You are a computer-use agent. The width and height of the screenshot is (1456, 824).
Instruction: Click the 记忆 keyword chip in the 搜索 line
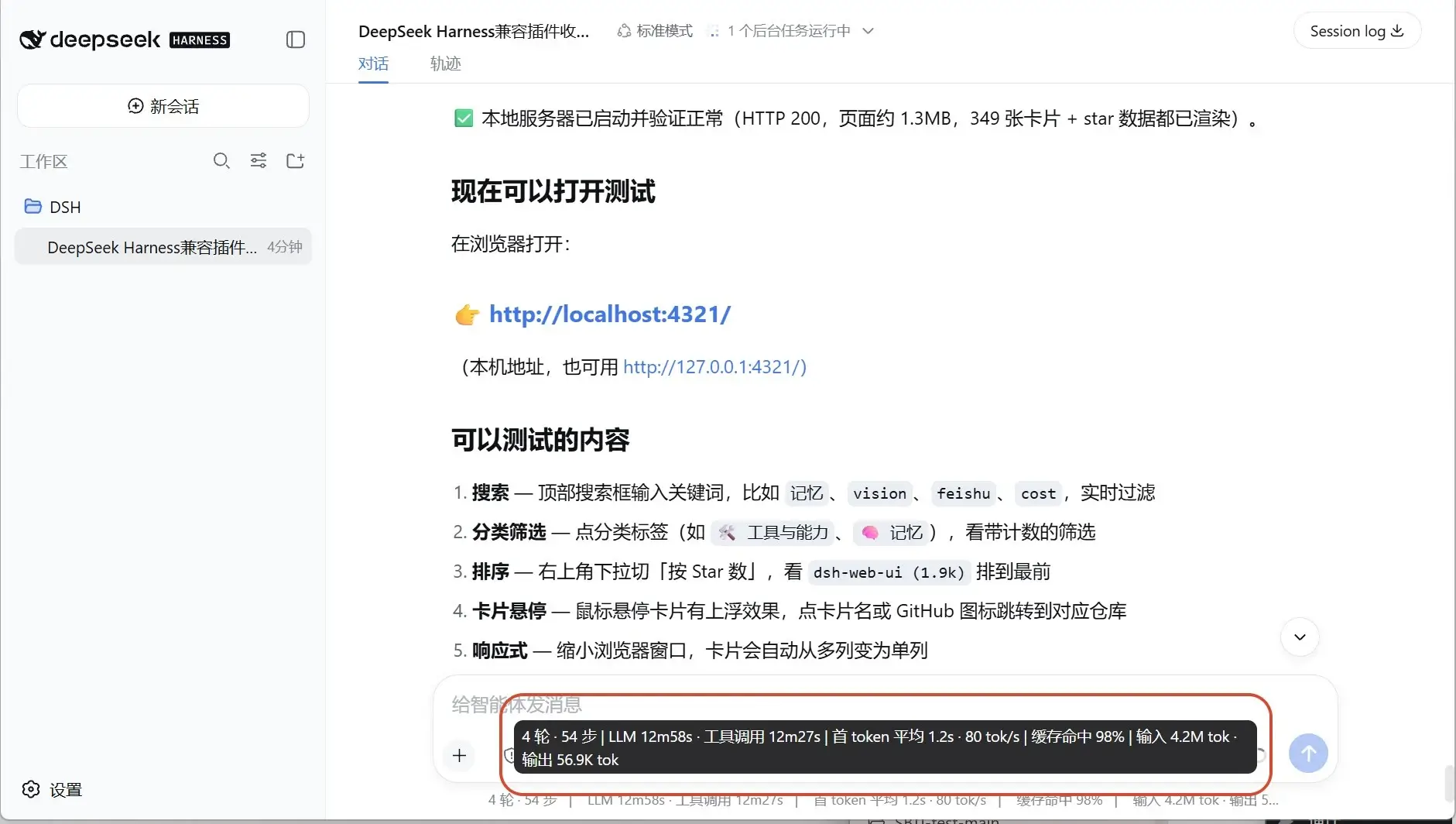pos(806,493)
